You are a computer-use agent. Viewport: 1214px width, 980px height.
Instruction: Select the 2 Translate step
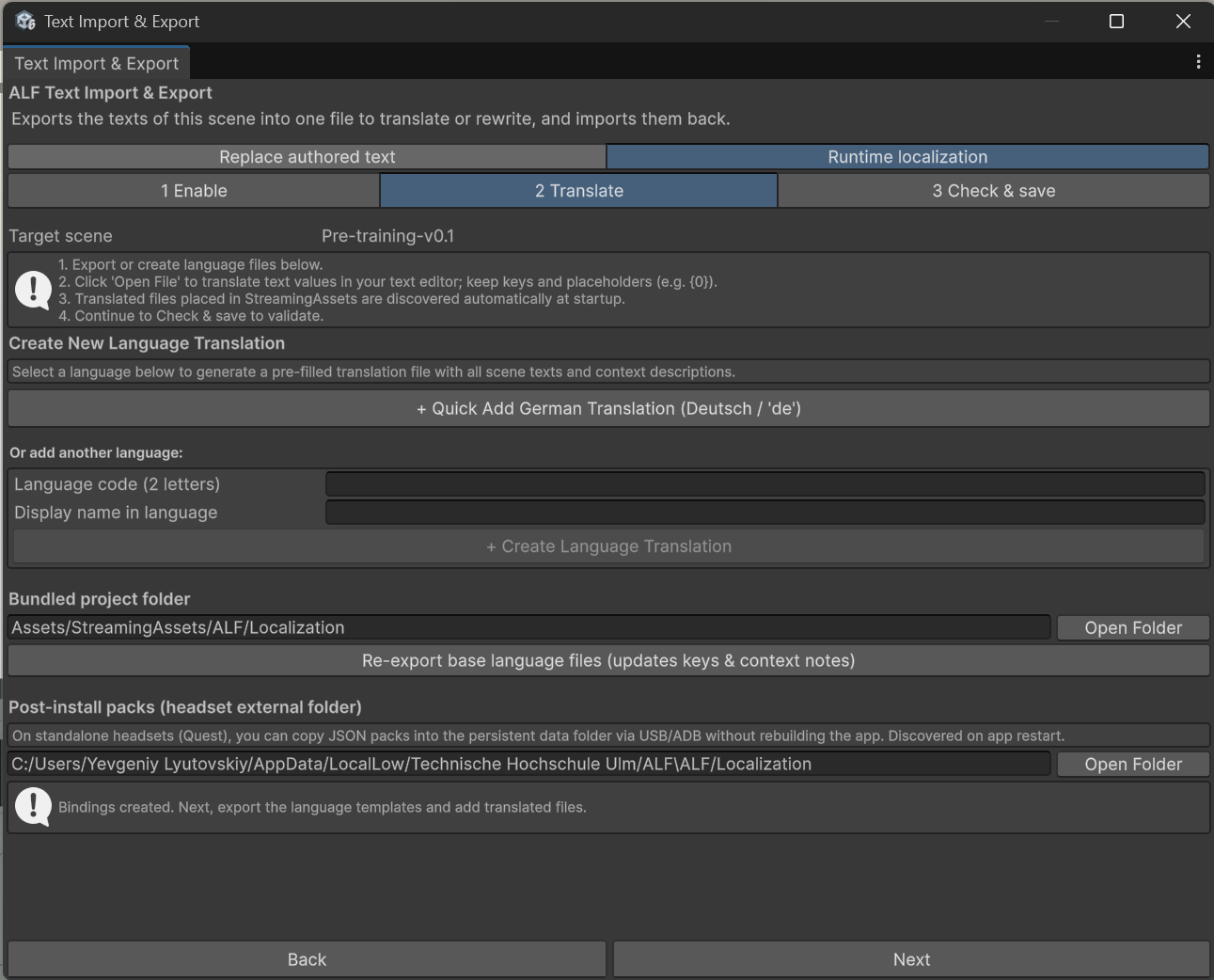[579, 191]
